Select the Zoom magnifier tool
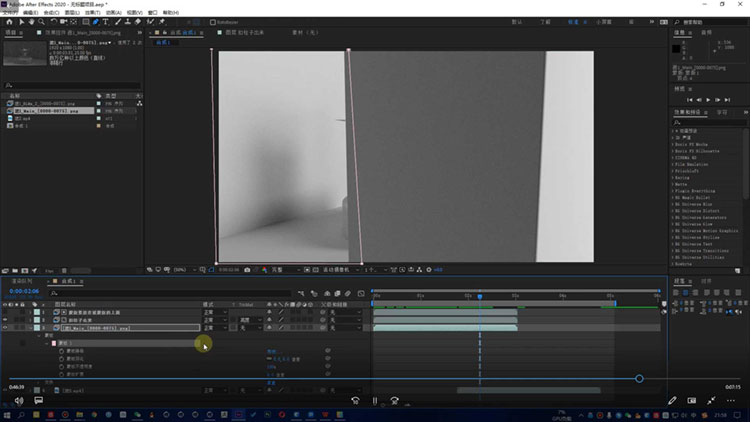Screen dimensions: 750x422 (43, 21)
